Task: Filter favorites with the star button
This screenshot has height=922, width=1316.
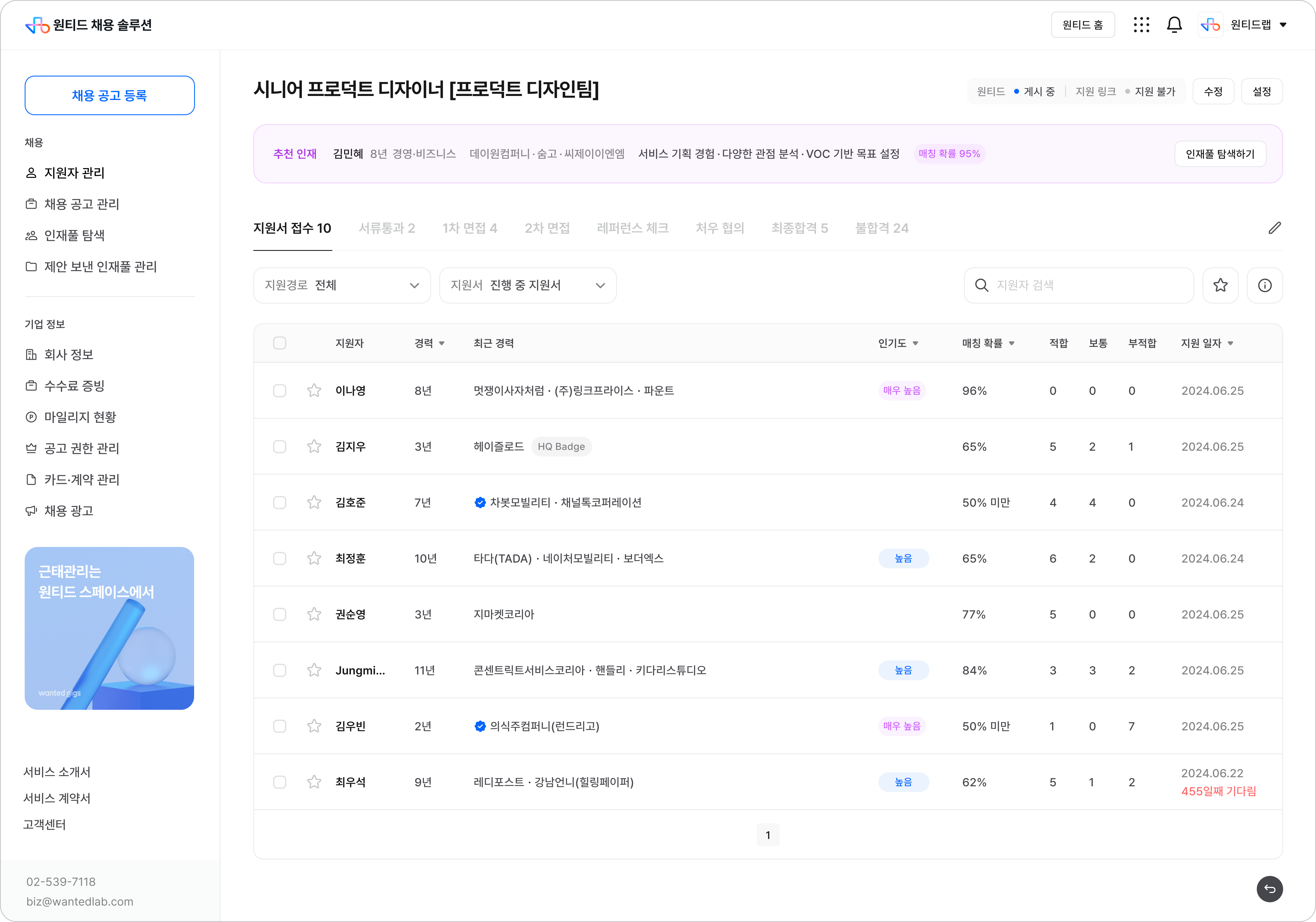Action: click(x=1220, y=285)
